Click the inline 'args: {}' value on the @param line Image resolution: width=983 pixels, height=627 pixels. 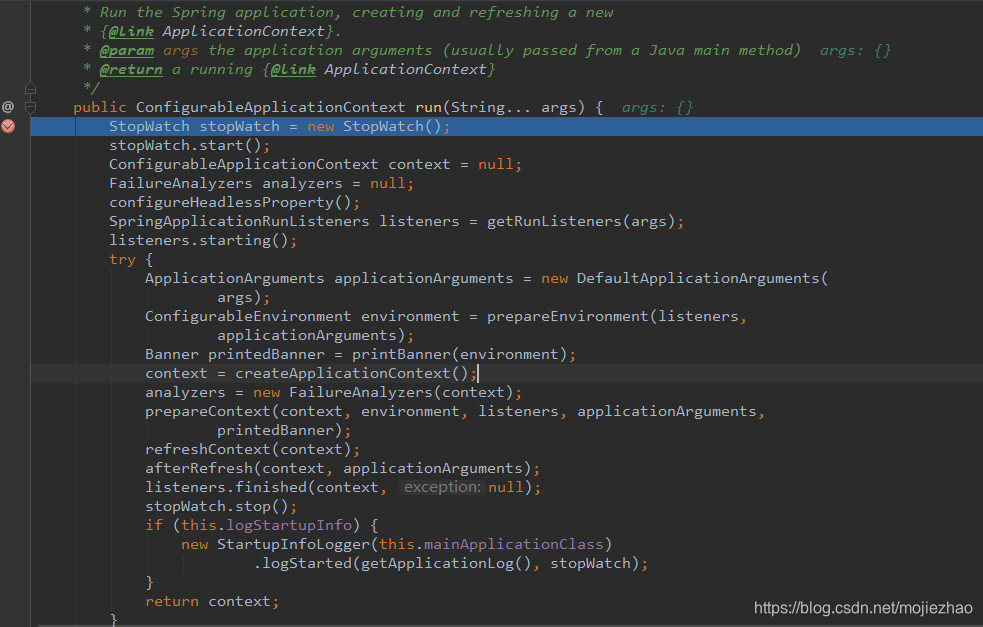click(855, 50)
